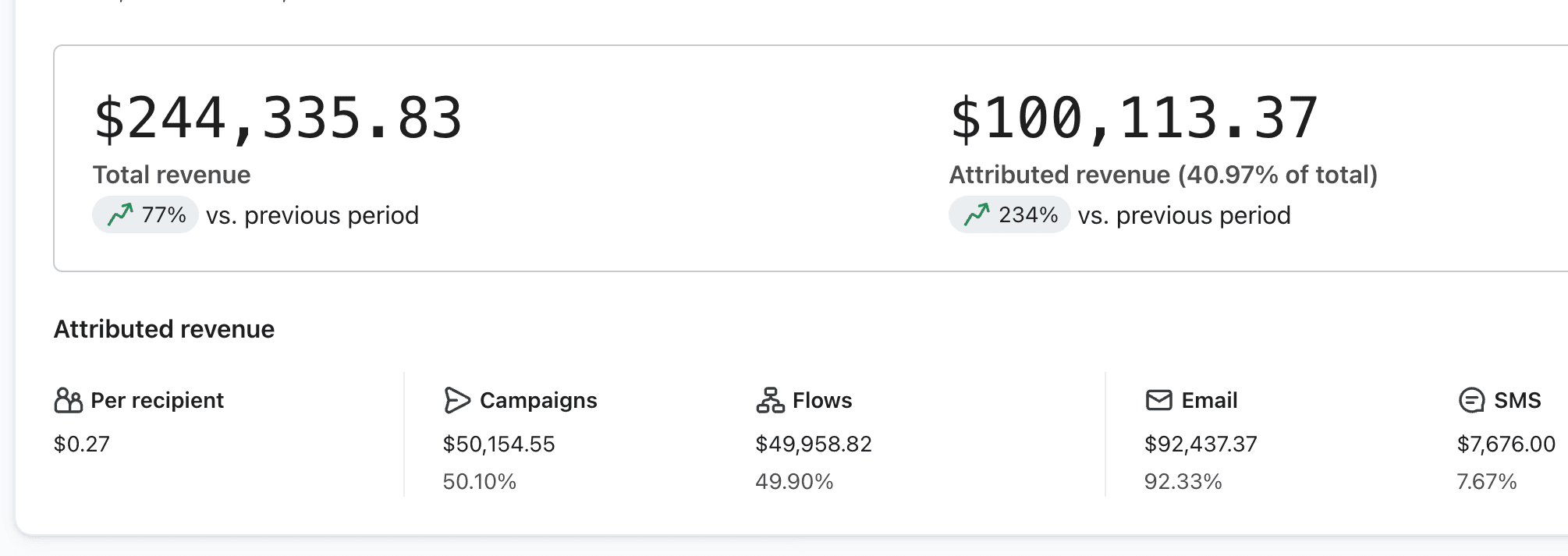The height and width of the screenshot is (556, 1568).
Task: Click the Attributed revenue (40.97% of total) label
Action: pos(1163,175)
